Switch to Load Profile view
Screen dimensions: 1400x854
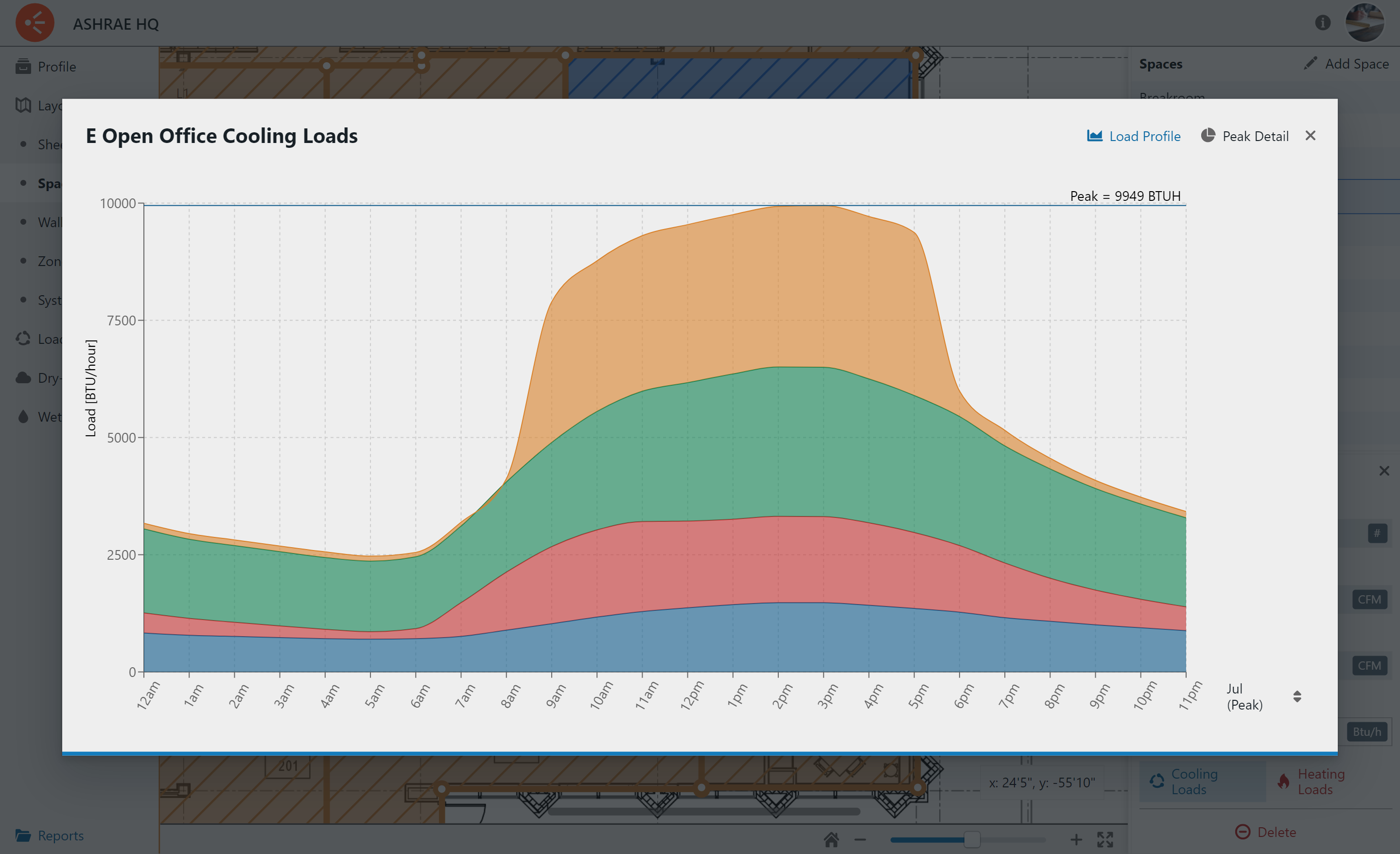coord(1134,136)
